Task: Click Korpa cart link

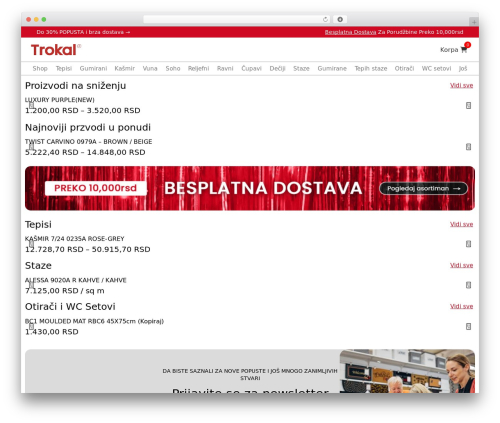Action: [x=449, y=50]
